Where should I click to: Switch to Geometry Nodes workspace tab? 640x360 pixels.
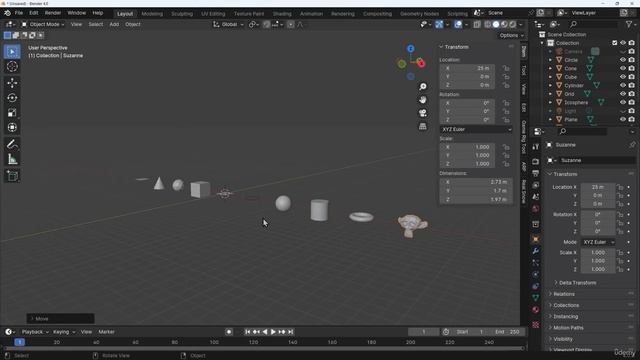click(x=419, y=13)
